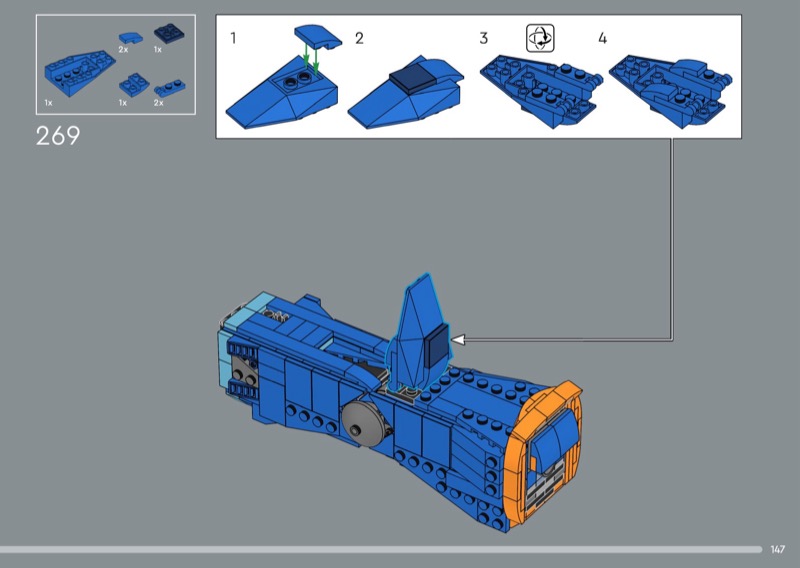Screen dimensions: 800x568
Task: Click the light blue rear section of ship
Action: (245, 312)
